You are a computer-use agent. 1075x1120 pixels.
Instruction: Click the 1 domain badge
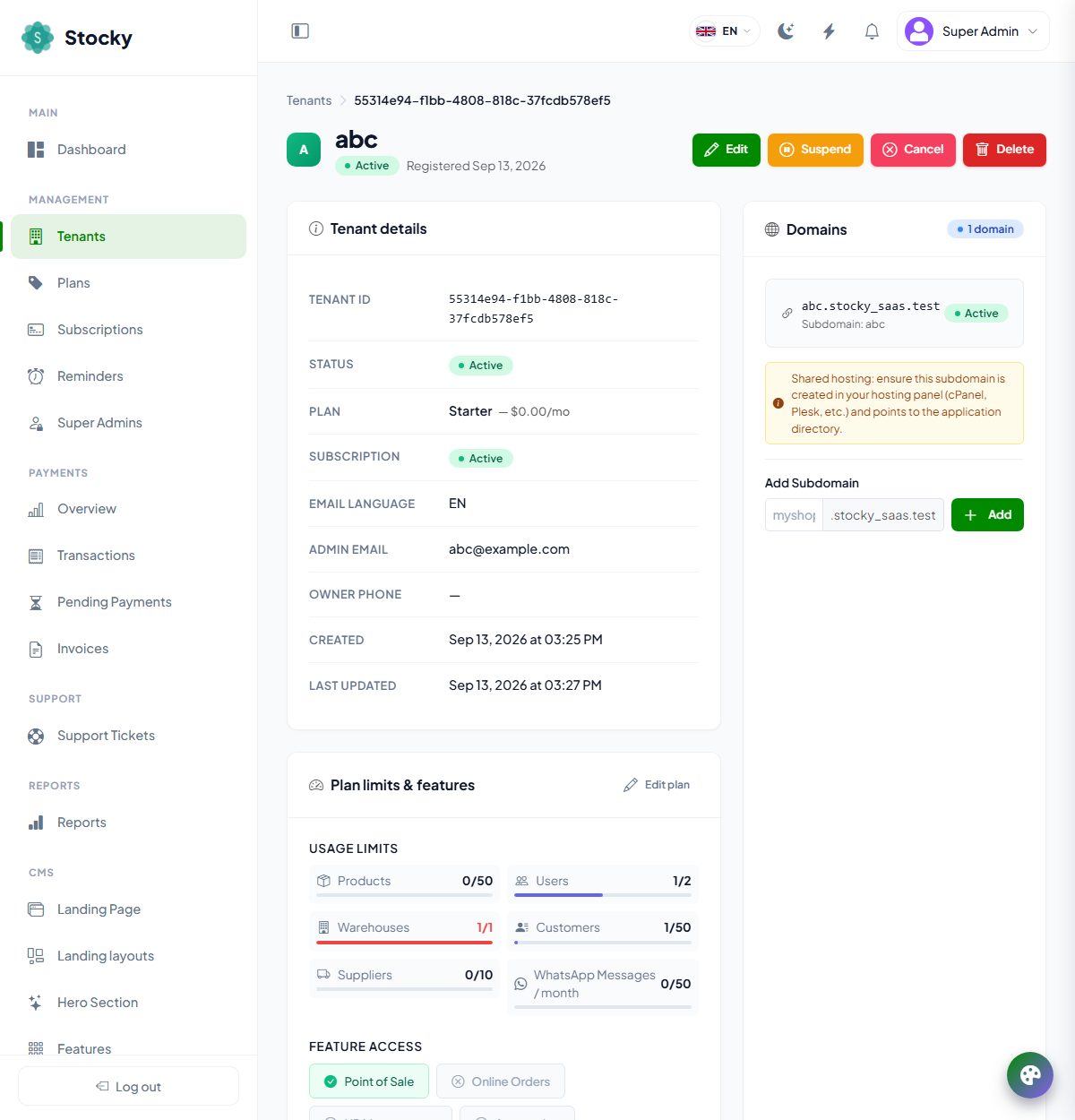(x=985, y=229)
